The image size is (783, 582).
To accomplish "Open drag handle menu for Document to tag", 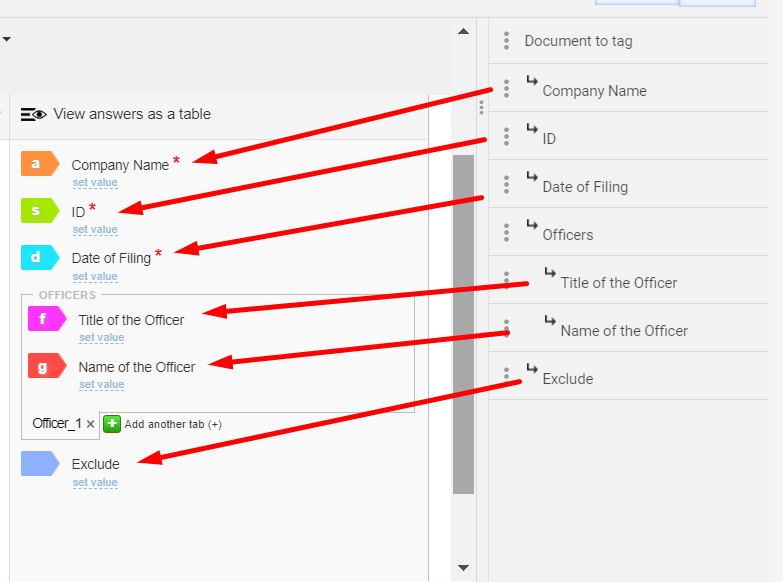I will 506,40.
